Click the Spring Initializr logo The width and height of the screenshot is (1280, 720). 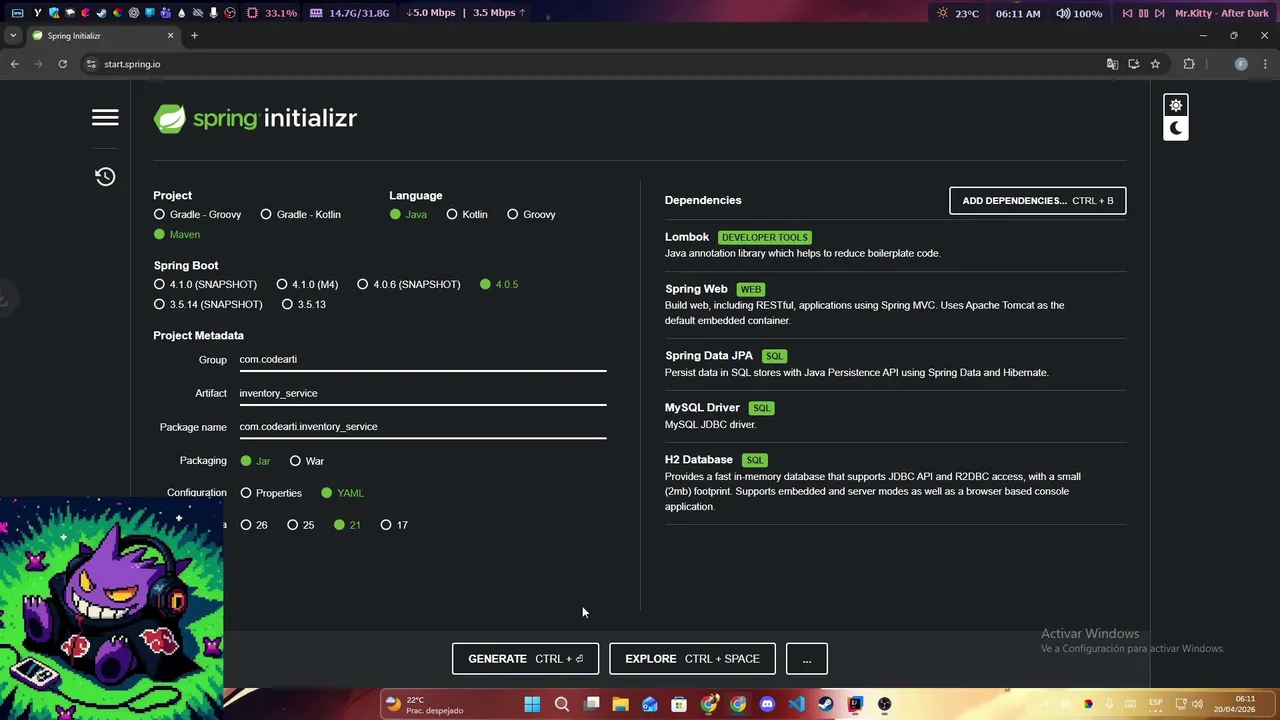point(255,118)
